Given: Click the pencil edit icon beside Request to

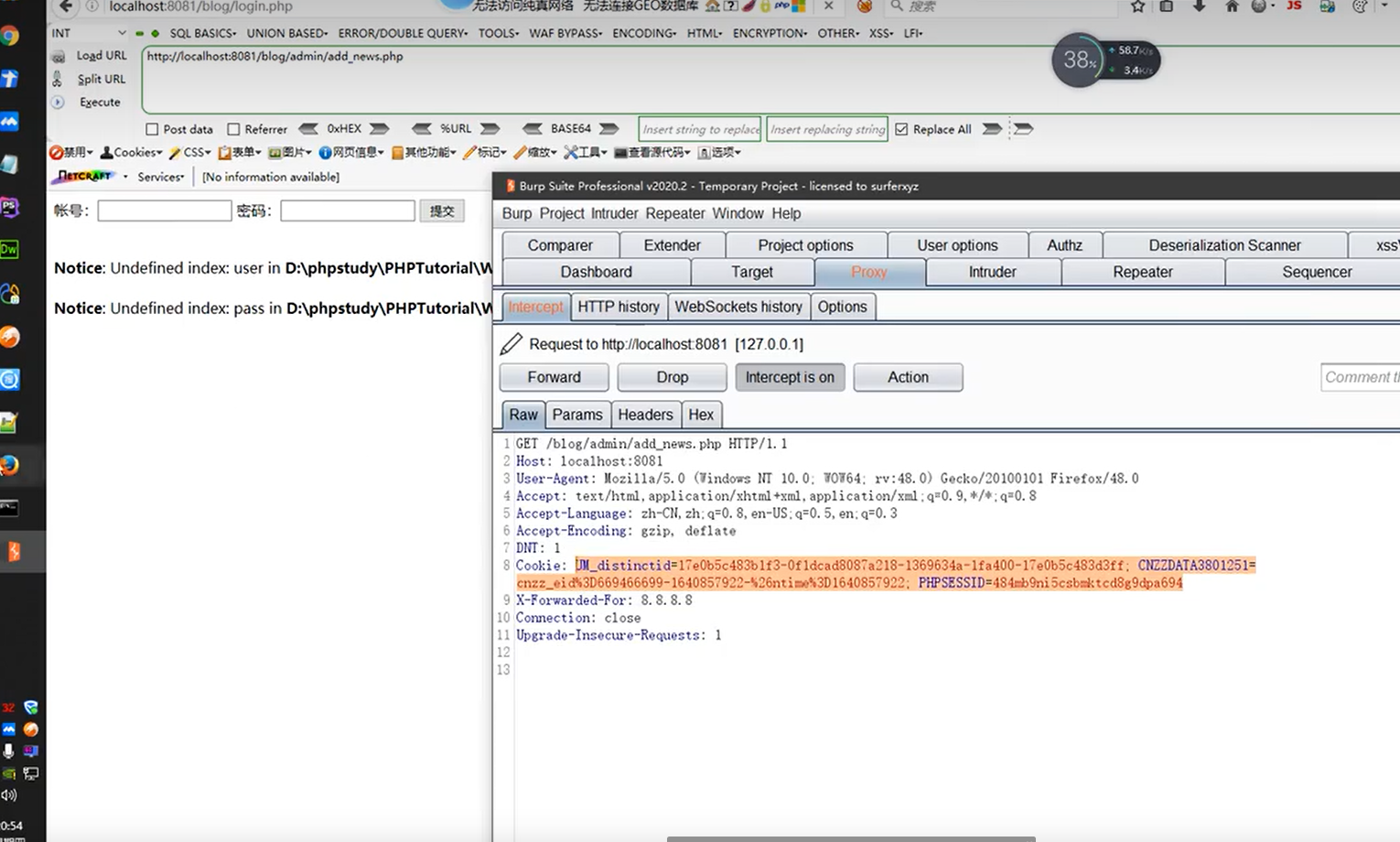Looking at the screenshot, I should (512, 344).
